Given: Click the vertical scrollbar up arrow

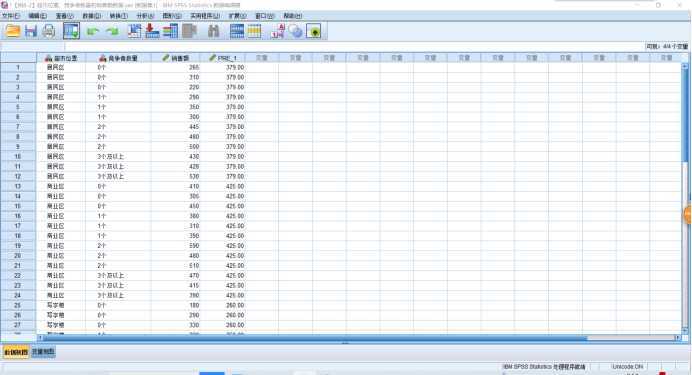Looking at the screenshot, I should coord(685,66).
